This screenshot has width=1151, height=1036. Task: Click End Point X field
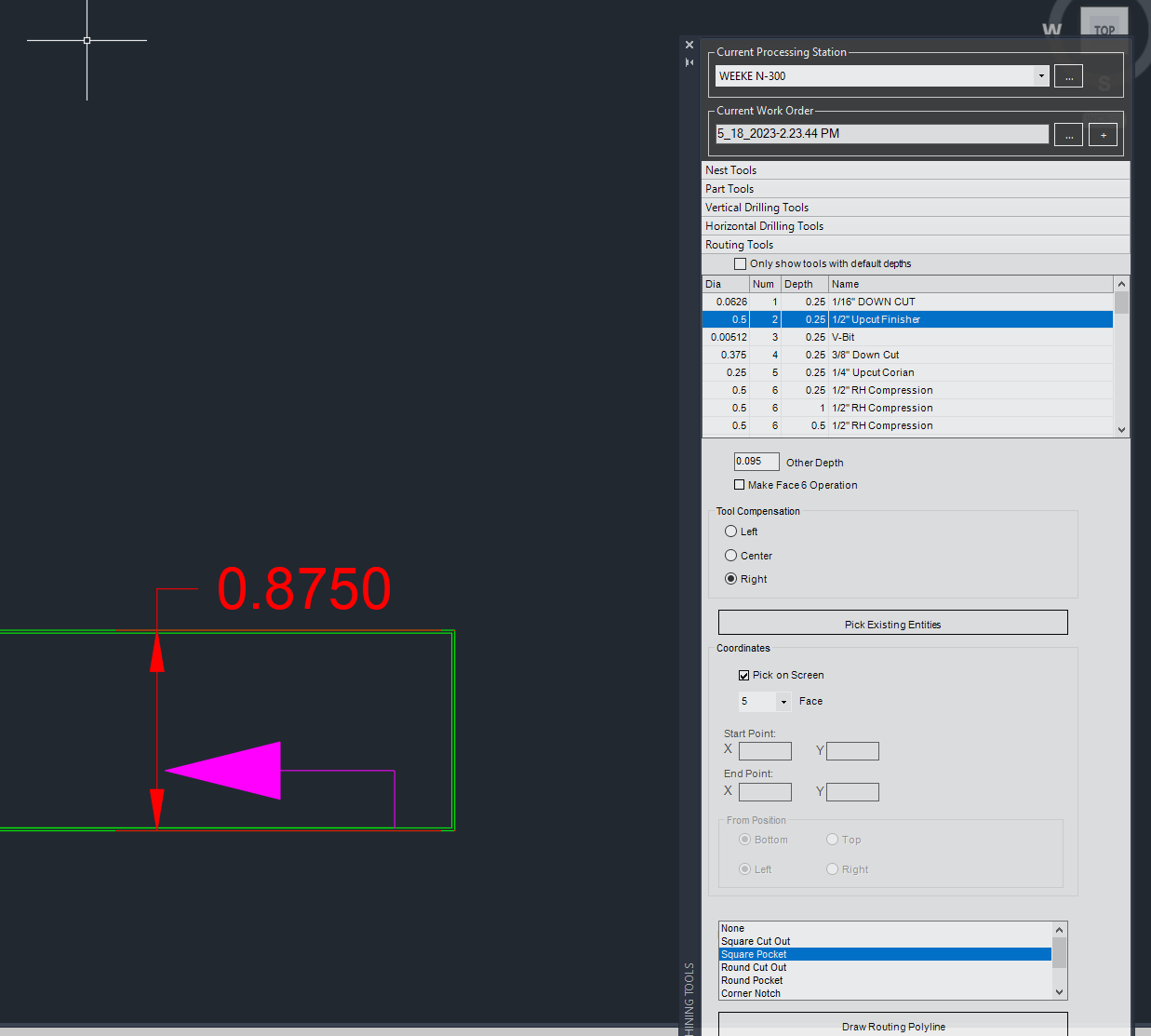(765, 792)
